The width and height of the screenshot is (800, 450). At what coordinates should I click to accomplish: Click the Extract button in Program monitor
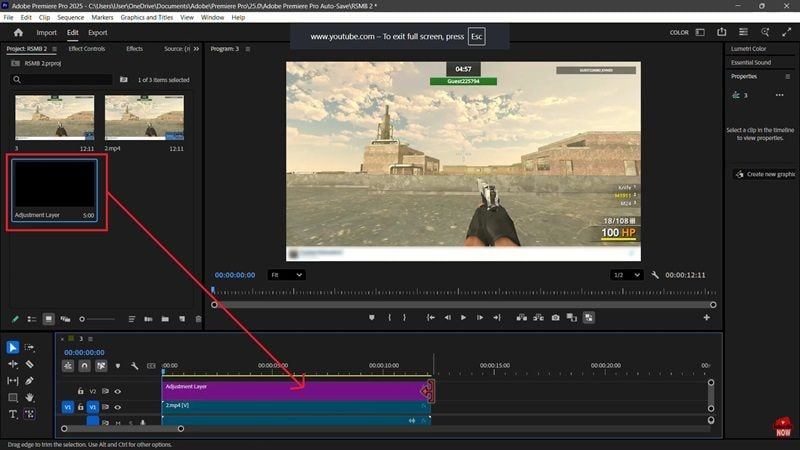(538, 317)
